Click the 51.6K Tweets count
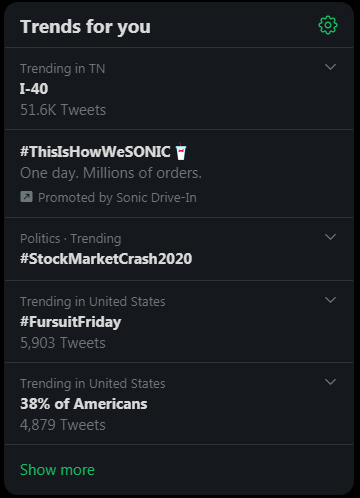Image resolution: width=360 pixels, height=498 pixels. [63, 110]
